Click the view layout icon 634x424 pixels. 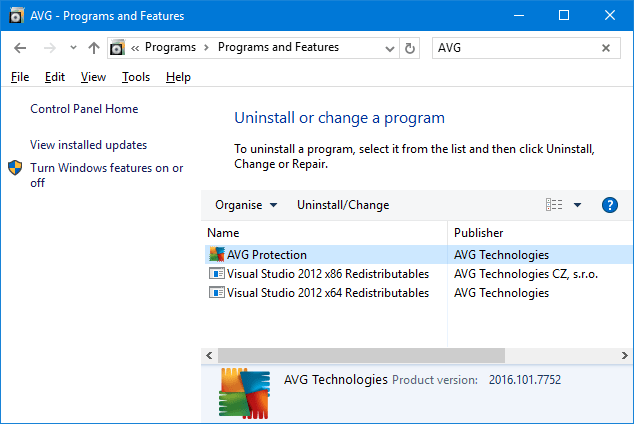pos(554,205)
